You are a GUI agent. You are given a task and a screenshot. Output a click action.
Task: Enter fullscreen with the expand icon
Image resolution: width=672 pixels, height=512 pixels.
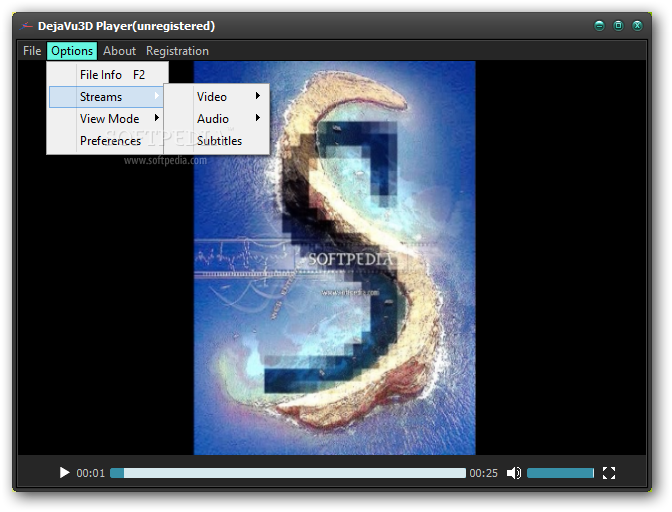pos(609,473)
